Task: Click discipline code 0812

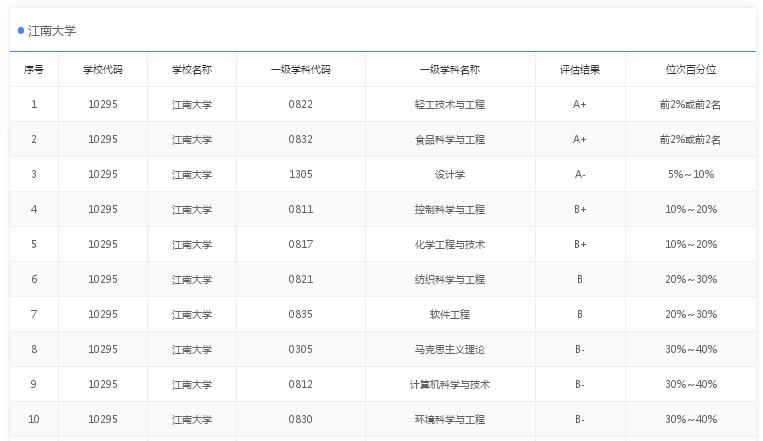Action: pos(301,385)
